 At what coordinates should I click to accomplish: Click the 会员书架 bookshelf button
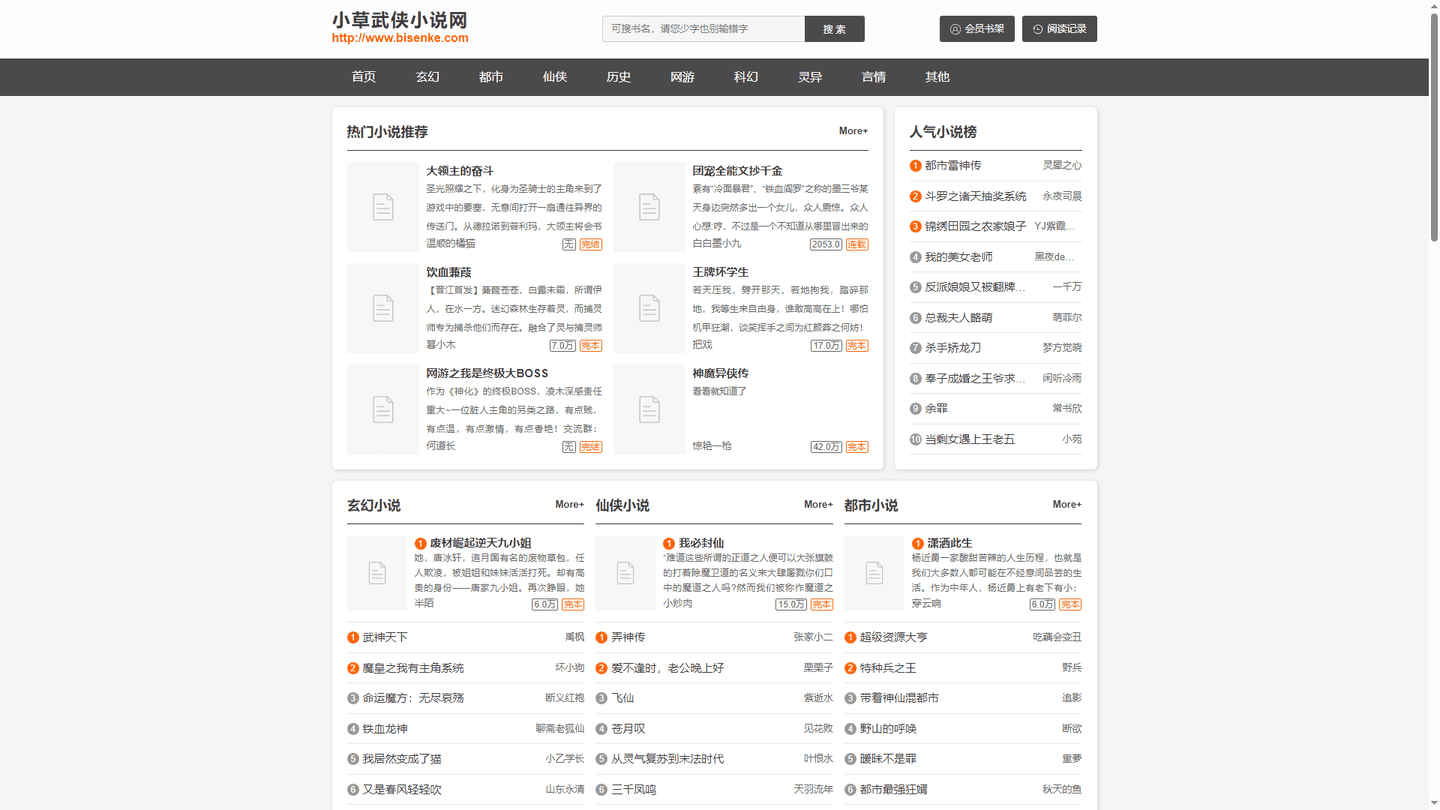977,29
